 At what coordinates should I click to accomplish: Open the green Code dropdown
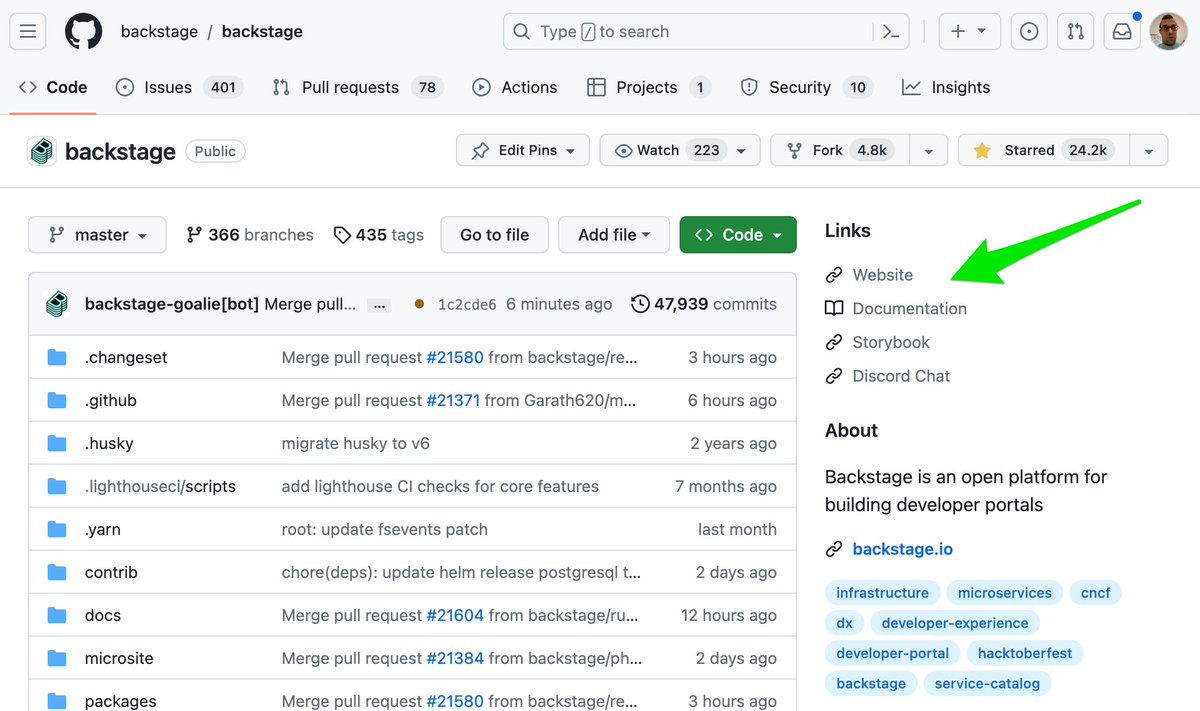point(738,235)
